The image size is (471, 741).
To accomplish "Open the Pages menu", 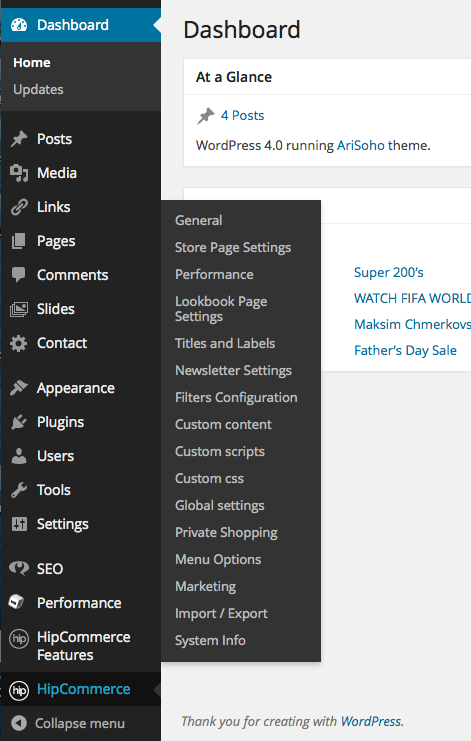I will tap(80, 241).
